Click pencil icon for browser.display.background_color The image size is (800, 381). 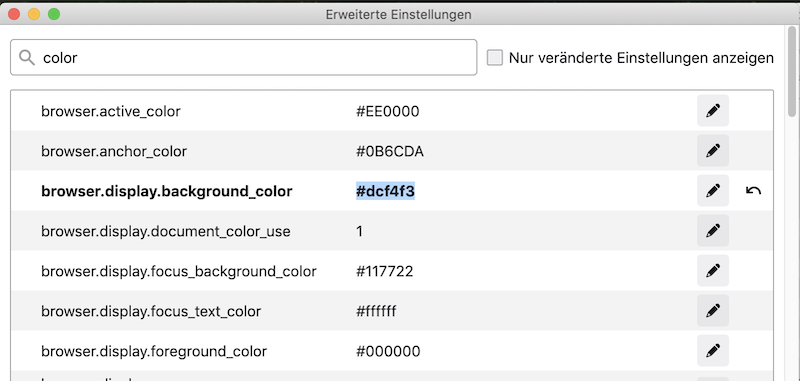(713, 191)
